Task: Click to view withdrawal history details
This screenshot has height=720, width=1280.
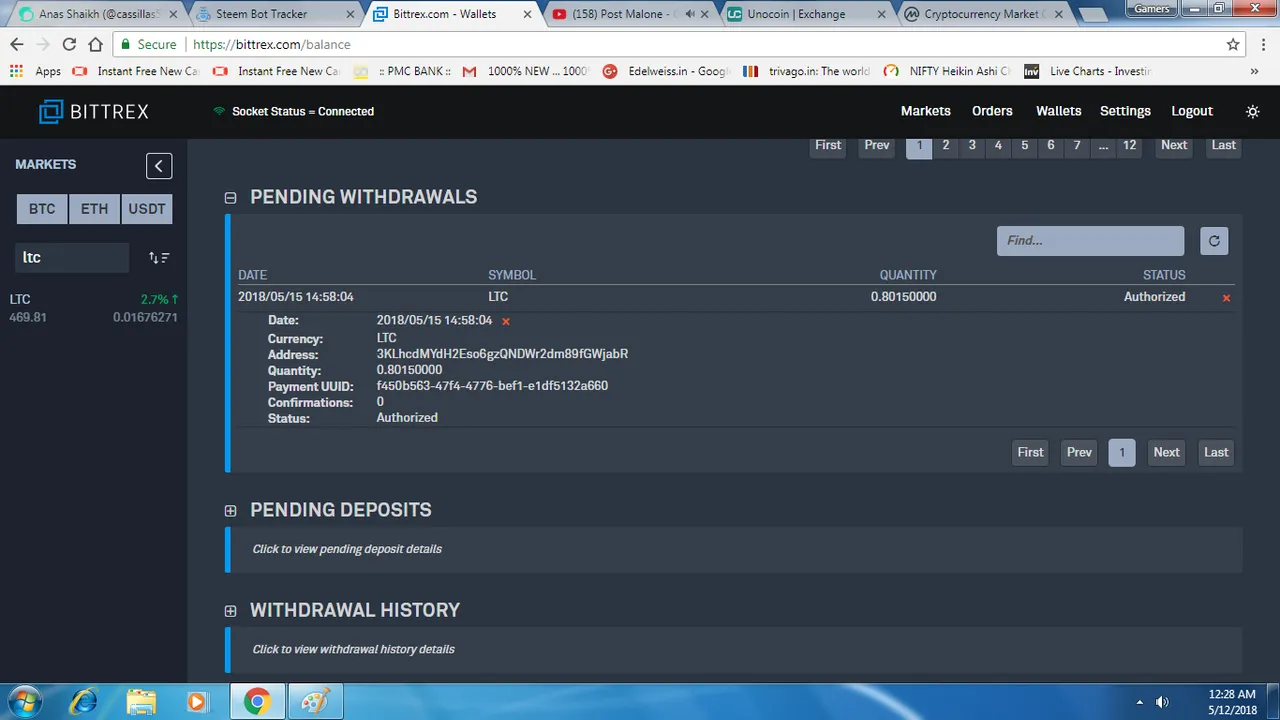Action: click(353, 649)
